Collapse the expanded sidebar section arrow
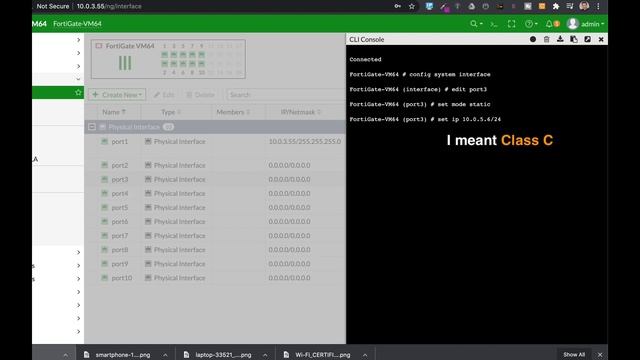The width and height of the screenshot is (640, 360). (x=78, y=79)
